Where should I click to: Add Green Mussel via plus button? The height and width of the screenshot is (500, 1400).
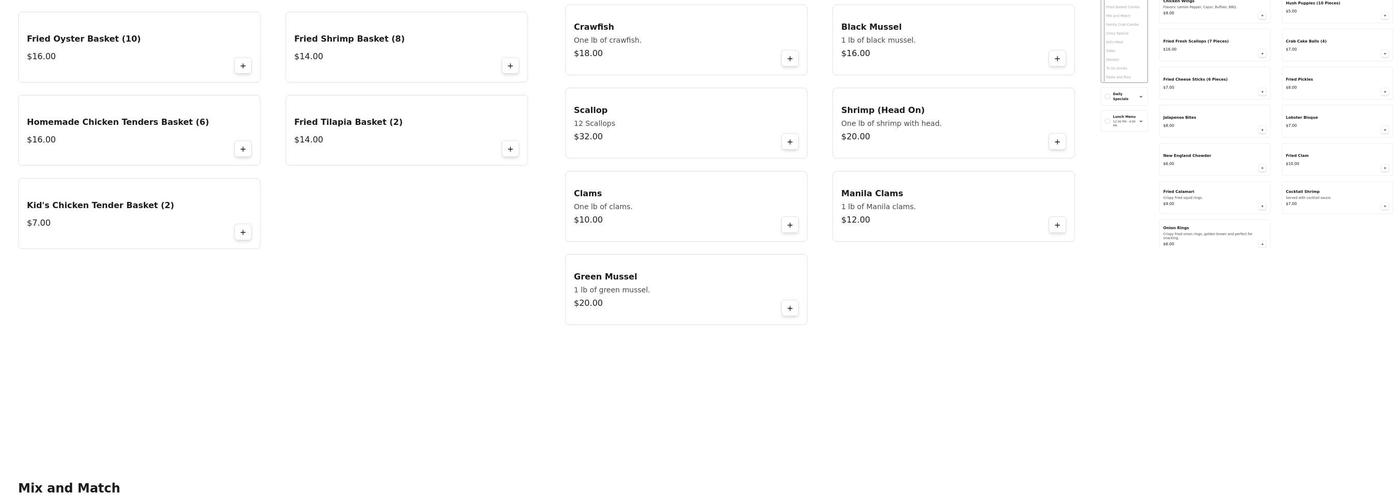(x=790, y=309)
